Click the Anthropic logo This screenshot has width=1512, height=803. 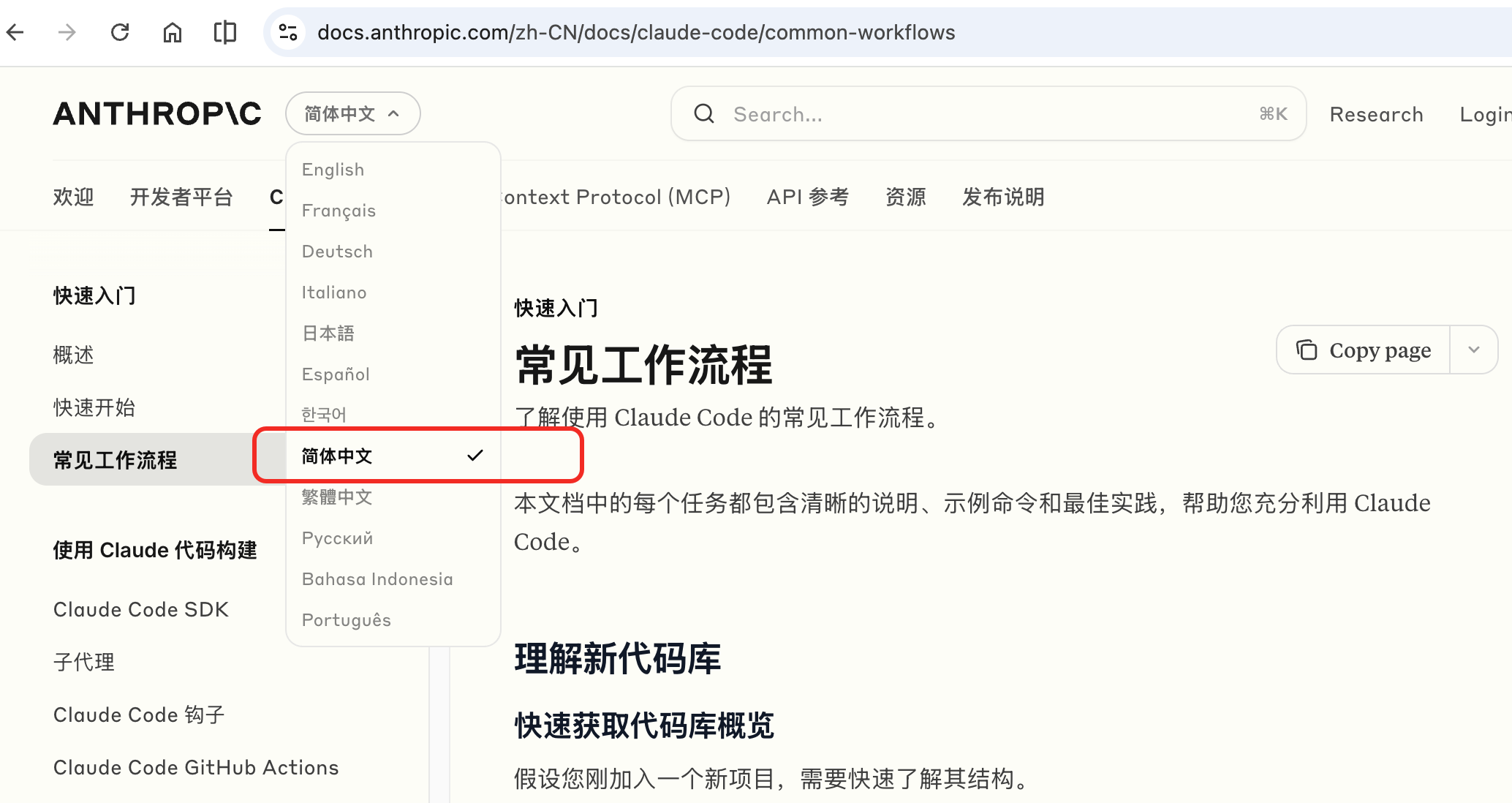click(x=157, y=113)
